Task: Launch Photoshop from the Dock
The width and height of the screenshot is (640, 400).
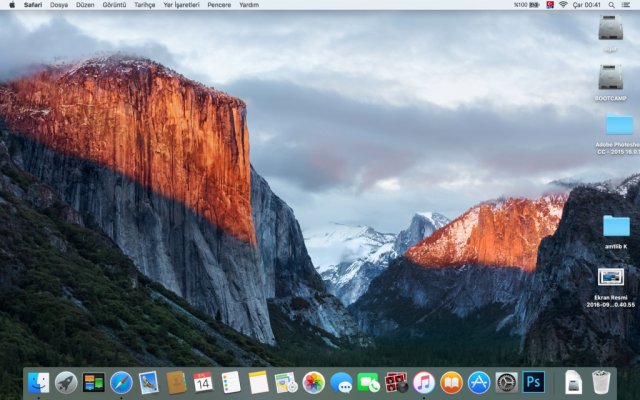Action: point(534,382)
